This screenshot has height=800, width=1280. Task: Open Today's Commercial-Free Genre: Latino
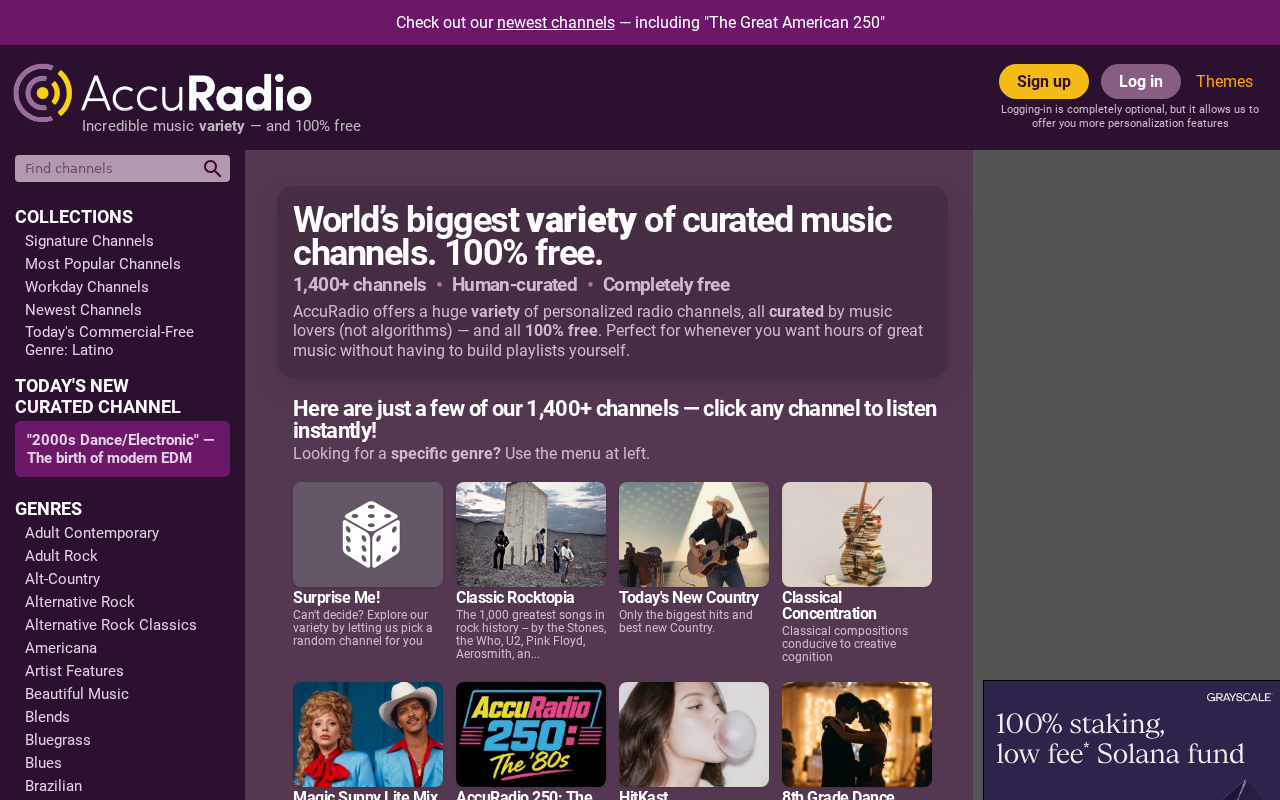(110, 341)
